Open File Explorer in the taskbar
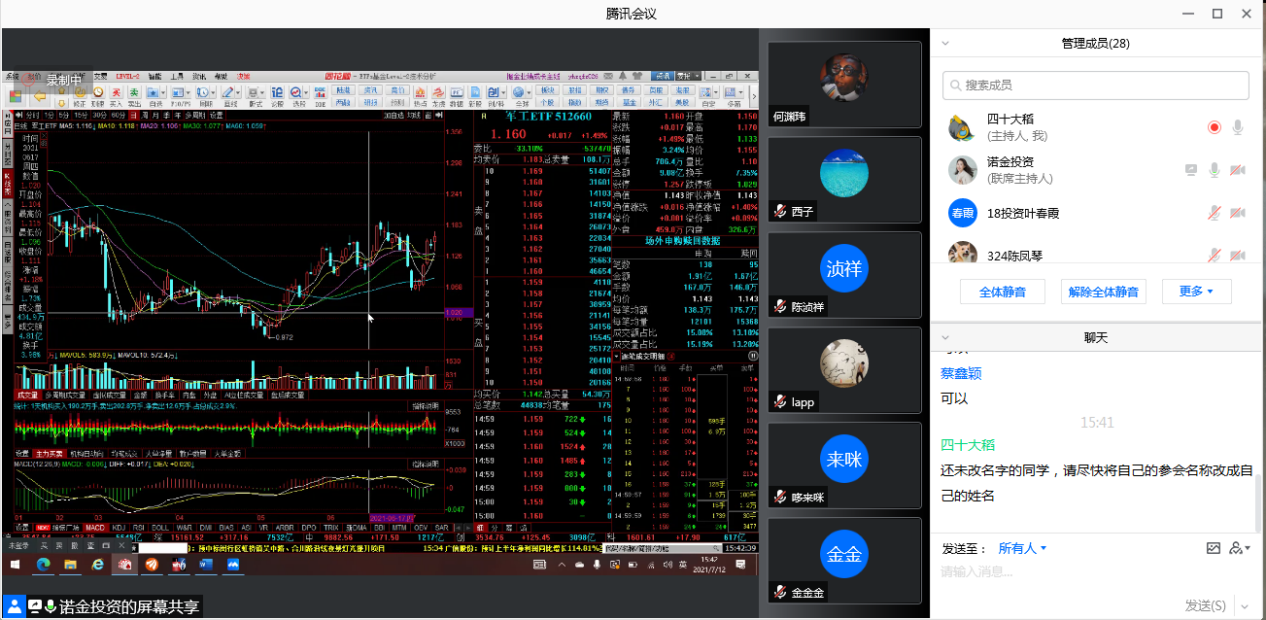The height and width of the screenshot is (620, 1266). 70,564
